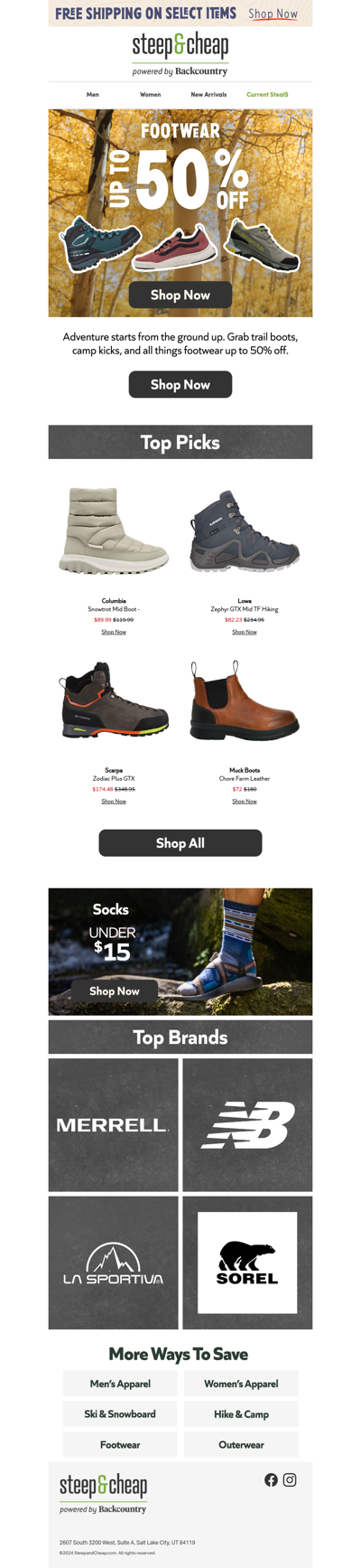Open the Women navigation item
The image size is (361, 1568).
coord(150,94)
